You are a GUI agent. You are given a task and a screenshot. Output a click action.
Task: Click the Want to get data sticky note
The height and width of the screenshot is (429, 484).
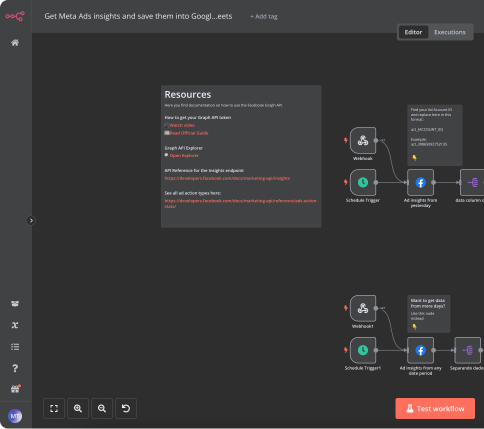pyautogui.click(x=428, y=313)
